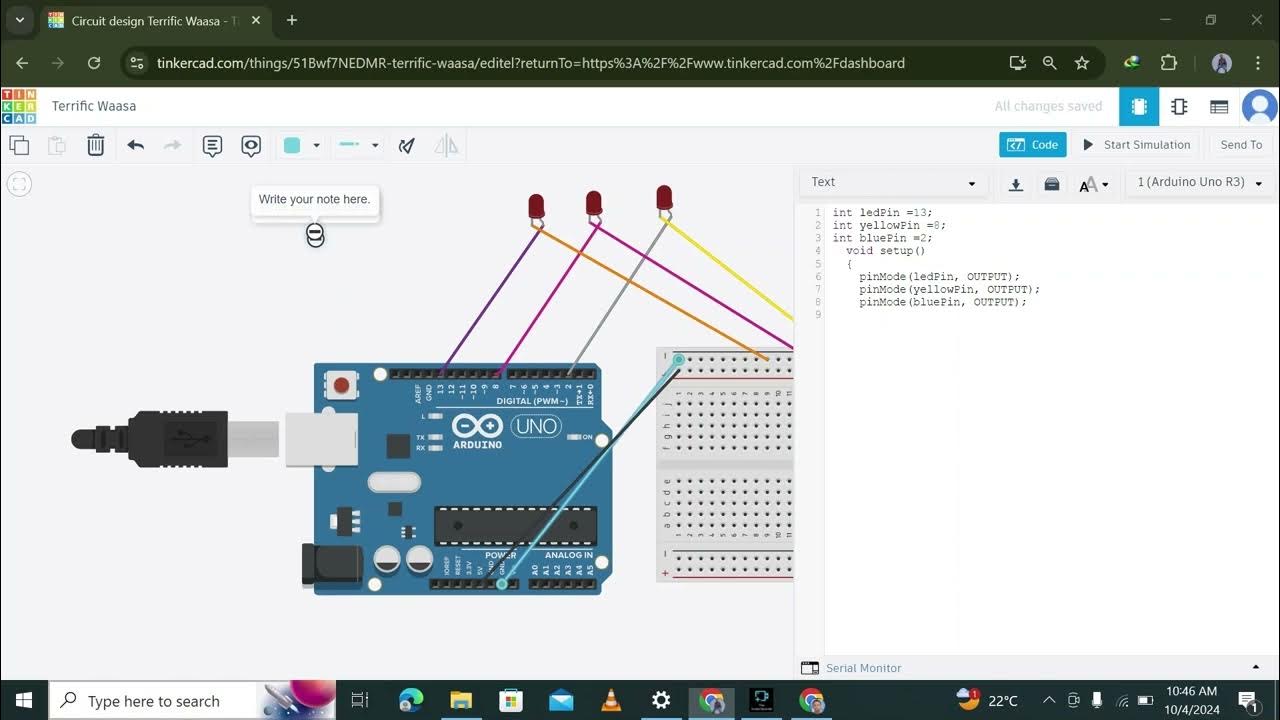Toggle the Code panel button

1033,145
